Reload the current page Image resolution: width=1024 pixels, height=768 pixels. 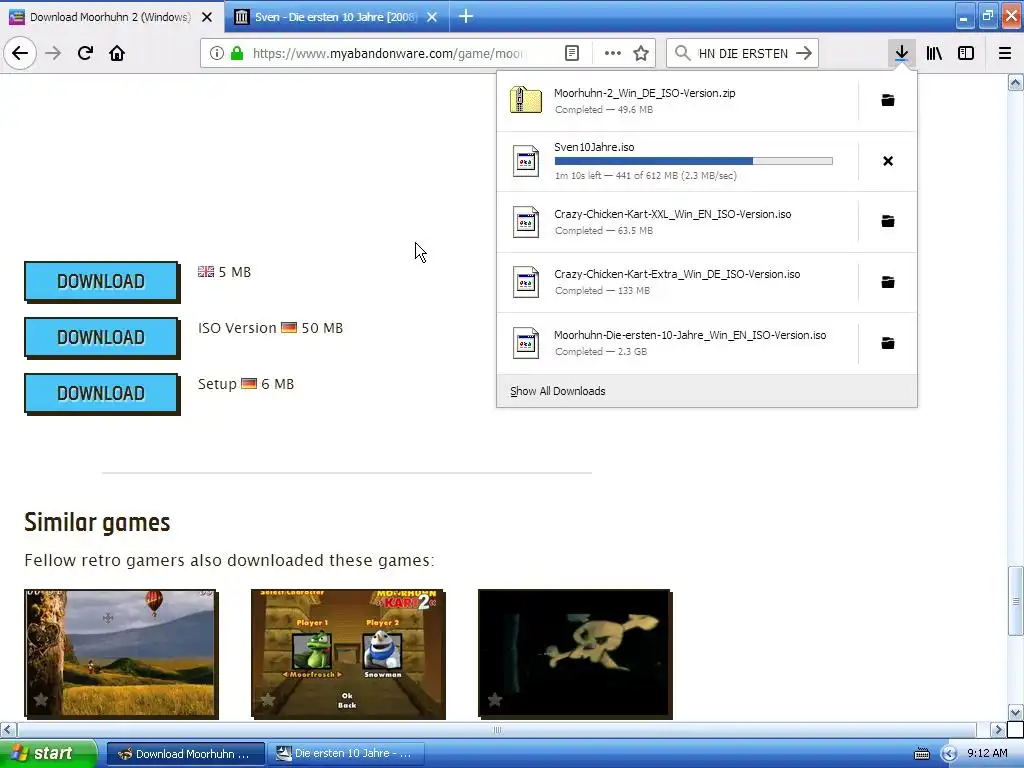coord(85,53)
